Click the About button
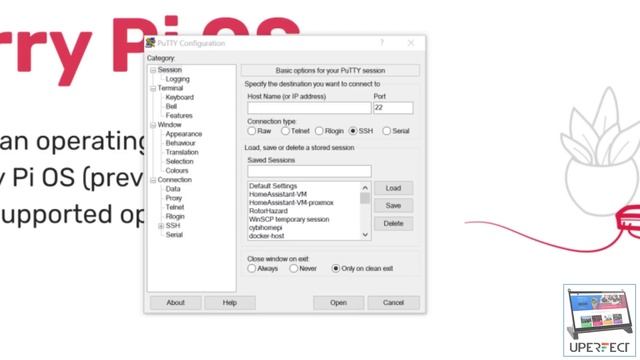Viewport: 640px width, 360px height. click(176, 303)
